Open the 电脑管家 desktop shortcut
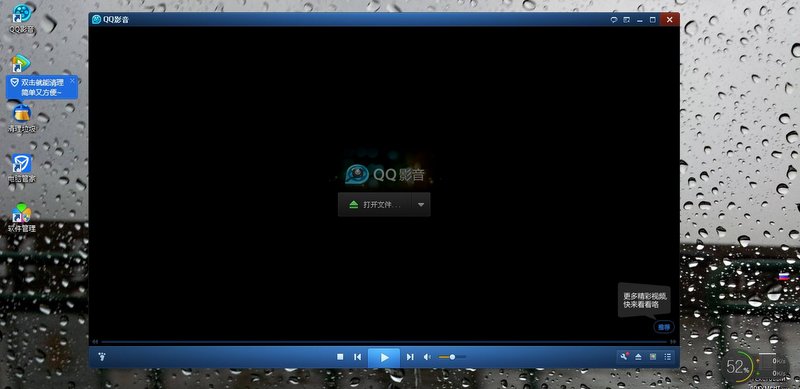The width and height of the screenshot is (800, 389). pos(21,169)
